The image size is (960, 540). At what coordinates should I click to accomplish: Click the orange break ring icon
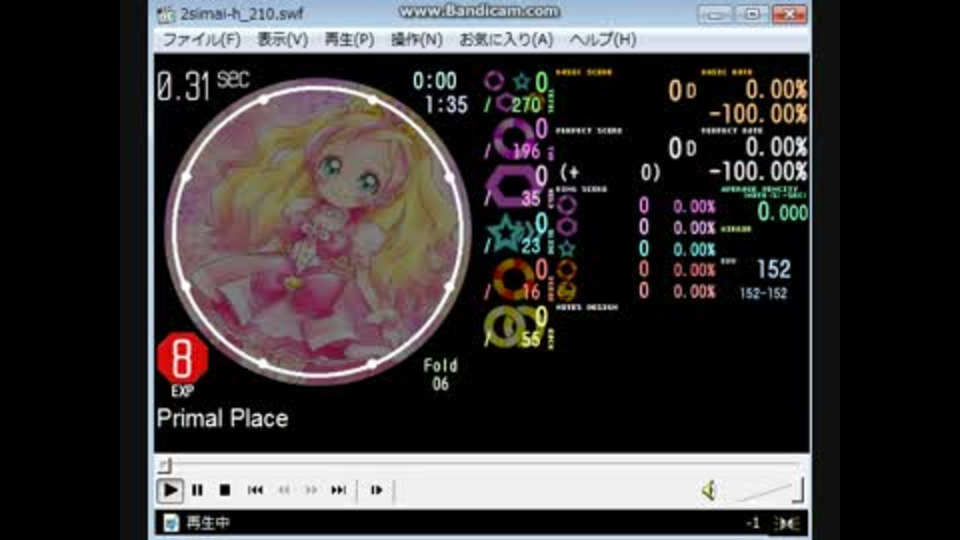513,279
